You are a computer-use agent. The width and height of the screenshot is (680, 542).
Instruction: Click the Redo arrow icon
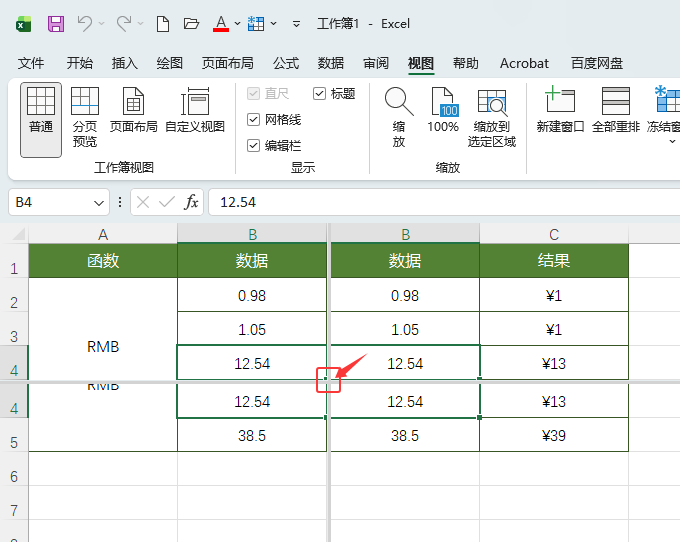point(124,23)
